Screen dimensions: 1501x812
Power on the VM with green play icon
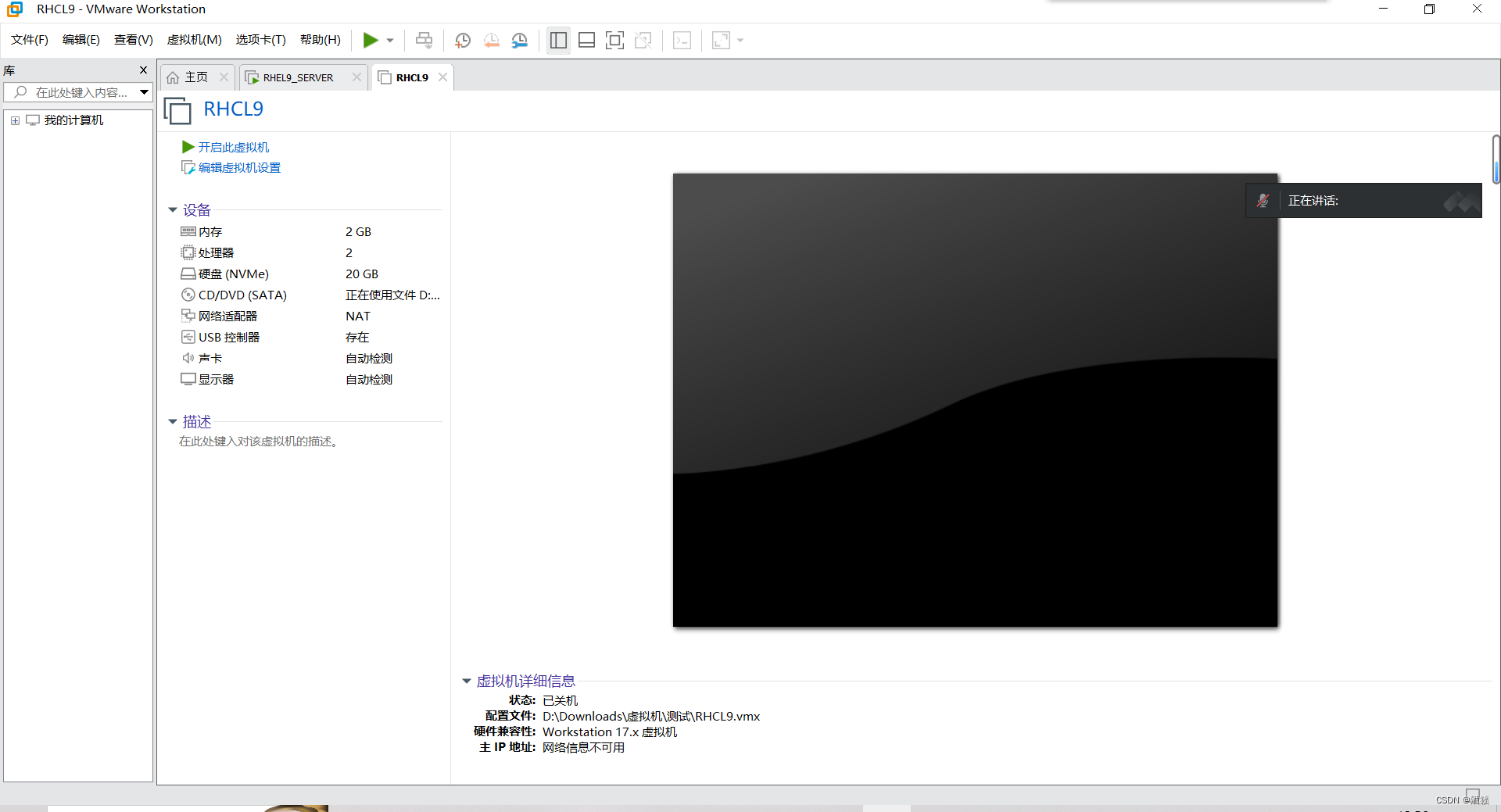[x=371, y=40]
